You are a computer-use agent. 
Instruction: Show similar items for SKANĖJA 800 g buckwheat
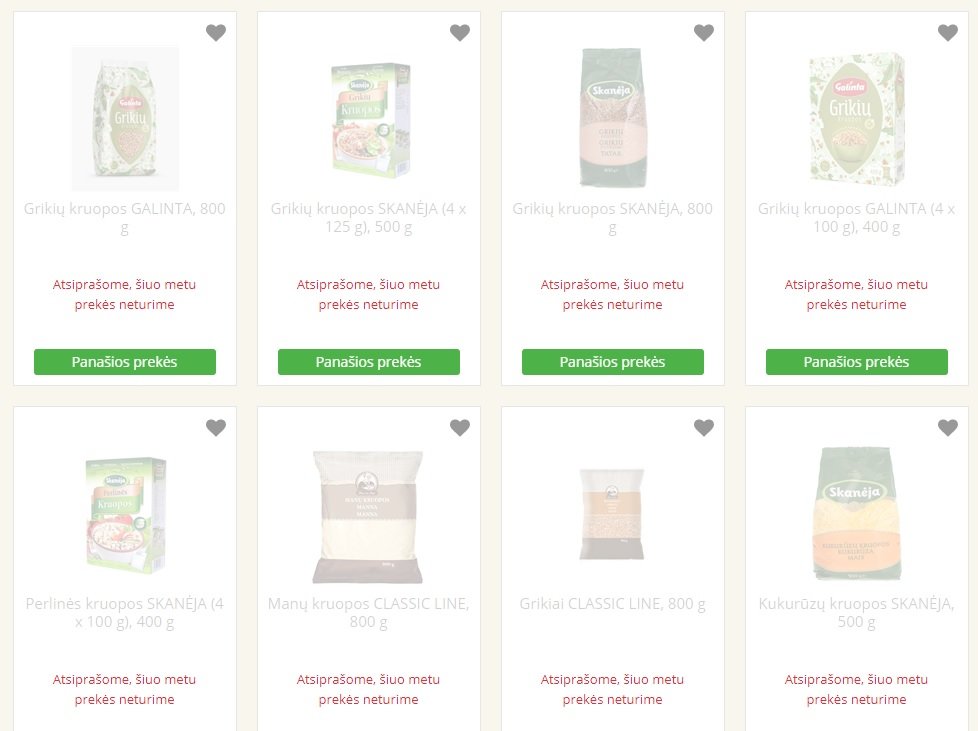(x=612, y=362)
